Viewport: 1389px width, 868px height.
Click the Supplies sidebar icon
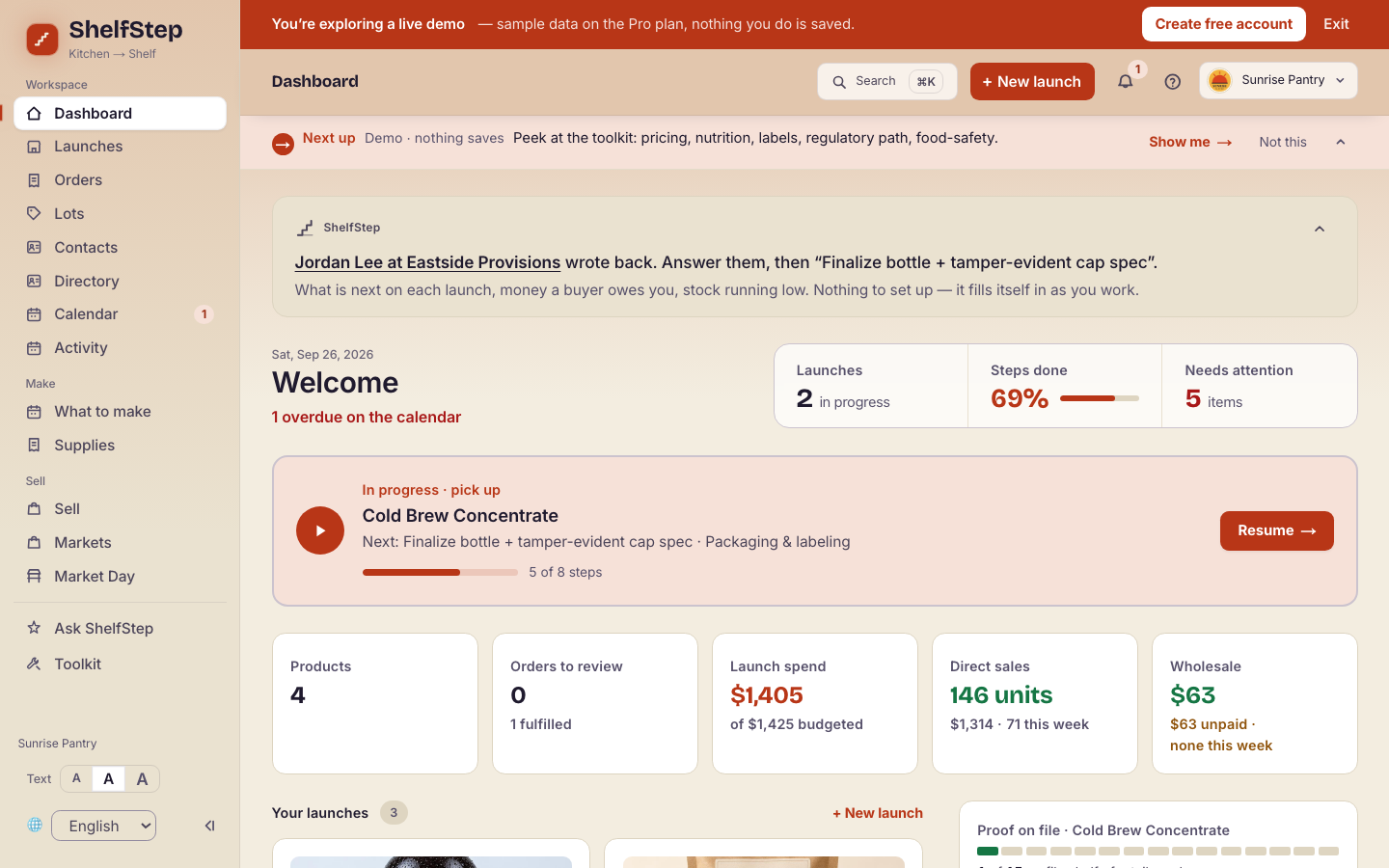pos(34,445)
